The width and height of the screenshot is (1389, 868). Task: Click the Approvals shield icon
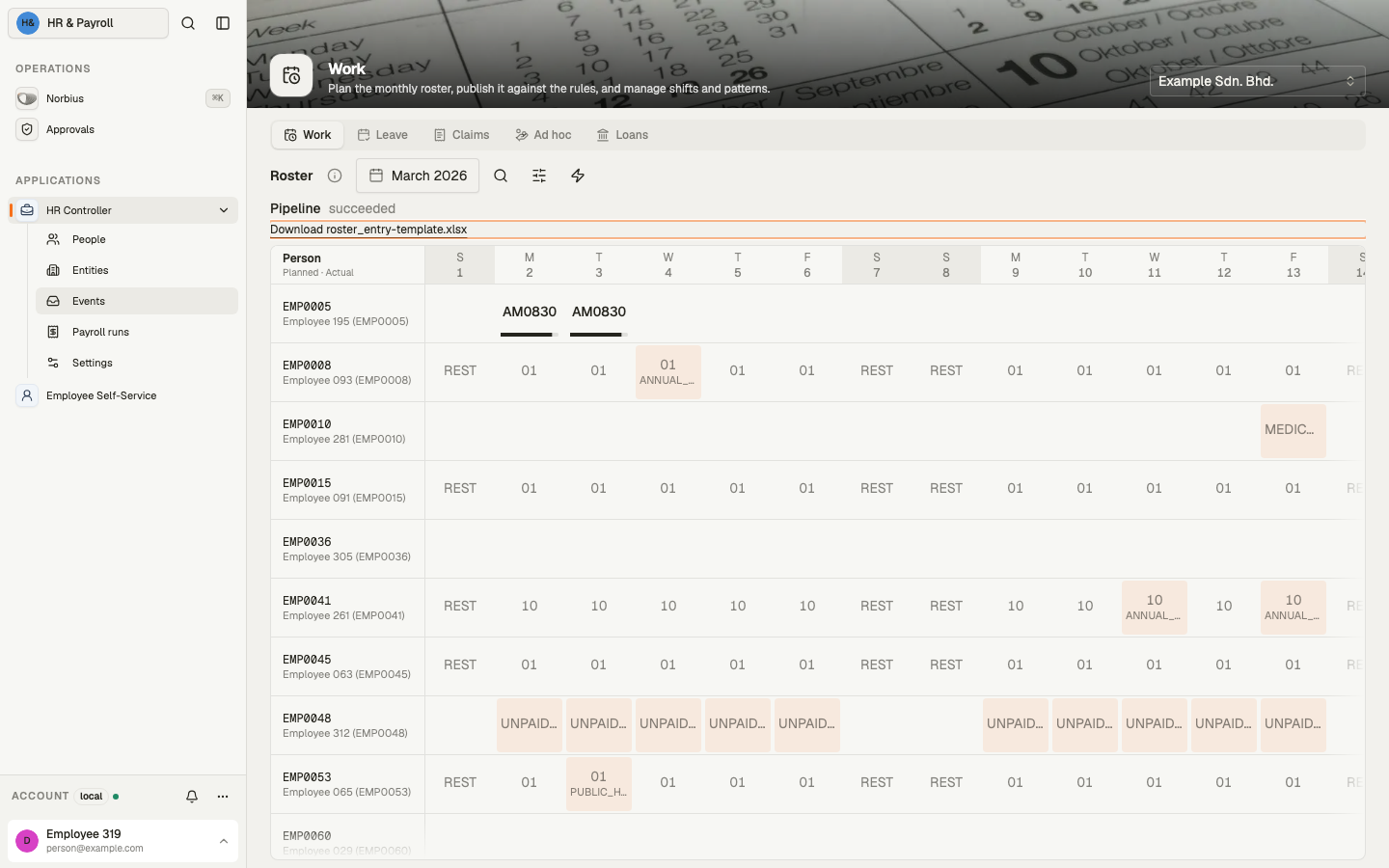[x=27, y=129]
